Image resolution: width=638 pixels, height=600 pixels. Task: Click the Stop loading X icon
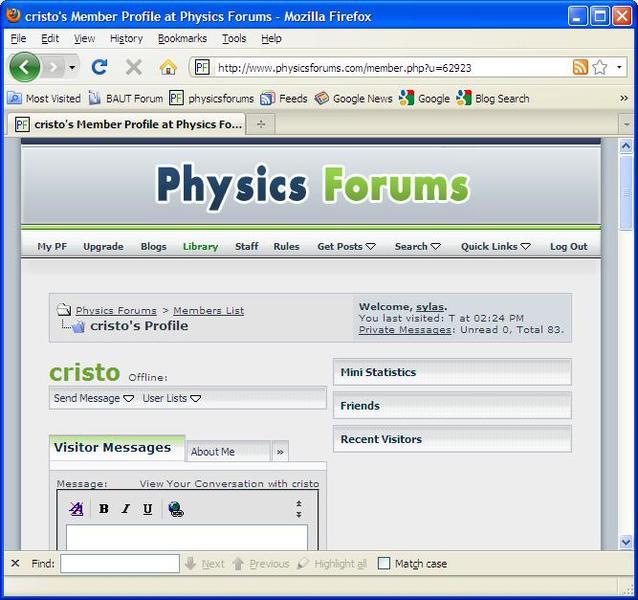click(x=133, y=67)
